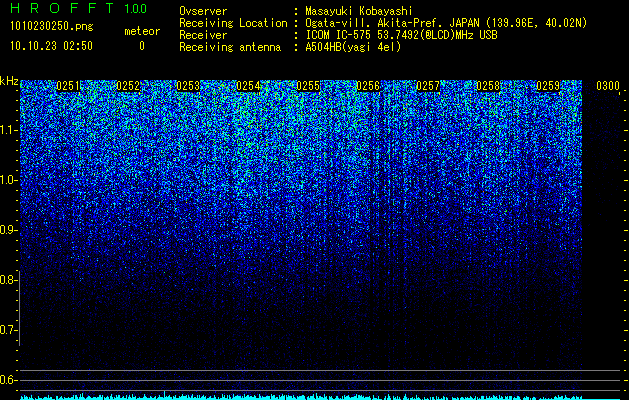
Task: Click the 0.8 kHz axis label
Action: pyautogui.click(x=7, y=280)
